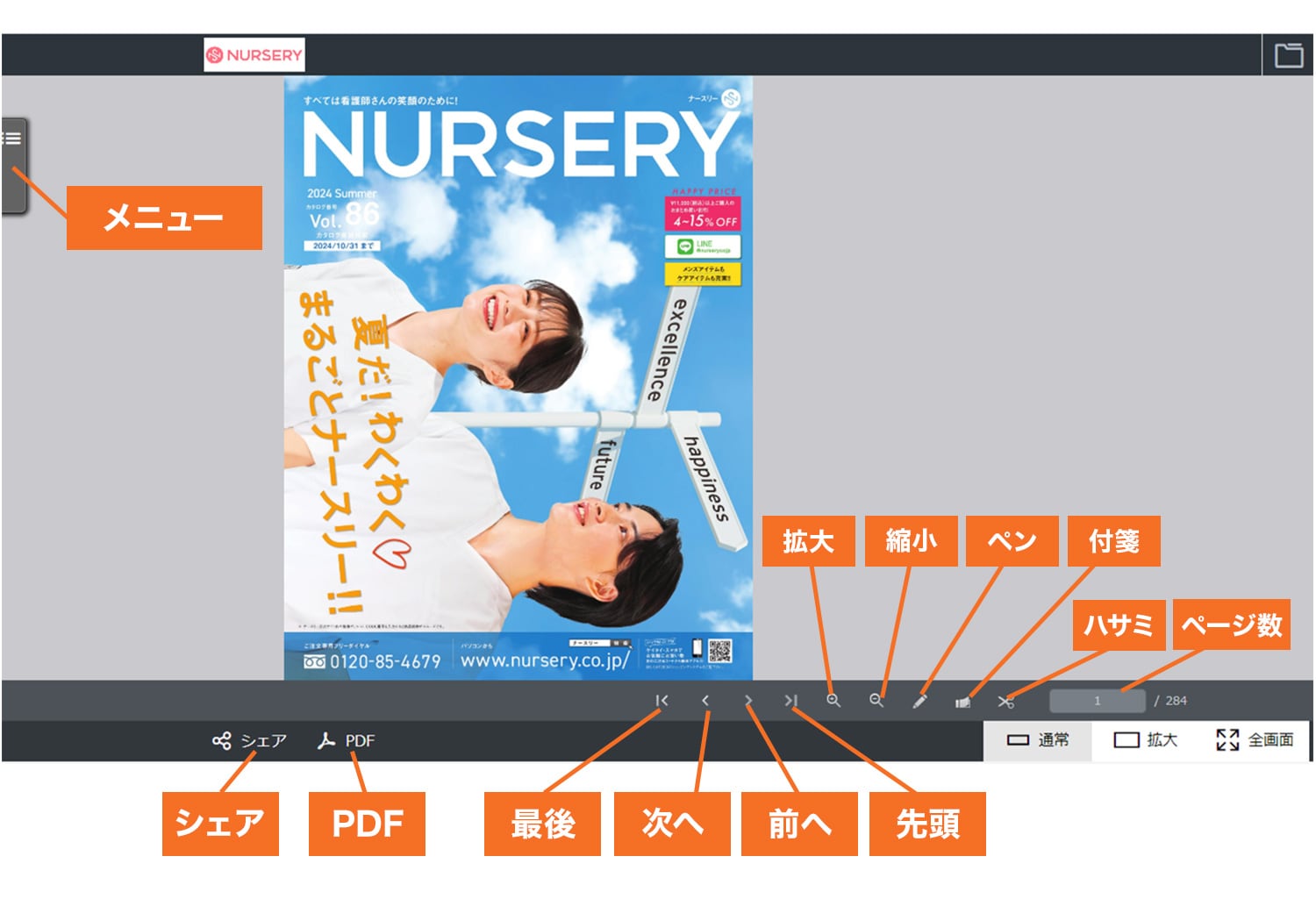Viewport: 1316px width, 899px height.
Task: Click the total page count 284
Action: tap(1176, 701)
